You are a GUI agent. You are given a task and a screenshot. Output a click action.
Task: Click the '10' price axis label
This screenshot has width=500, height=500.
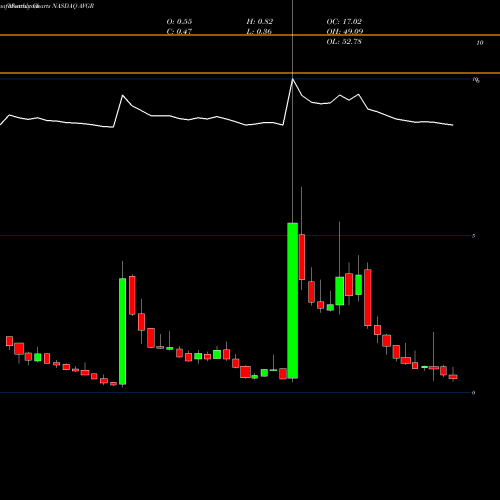click(480, 43)
